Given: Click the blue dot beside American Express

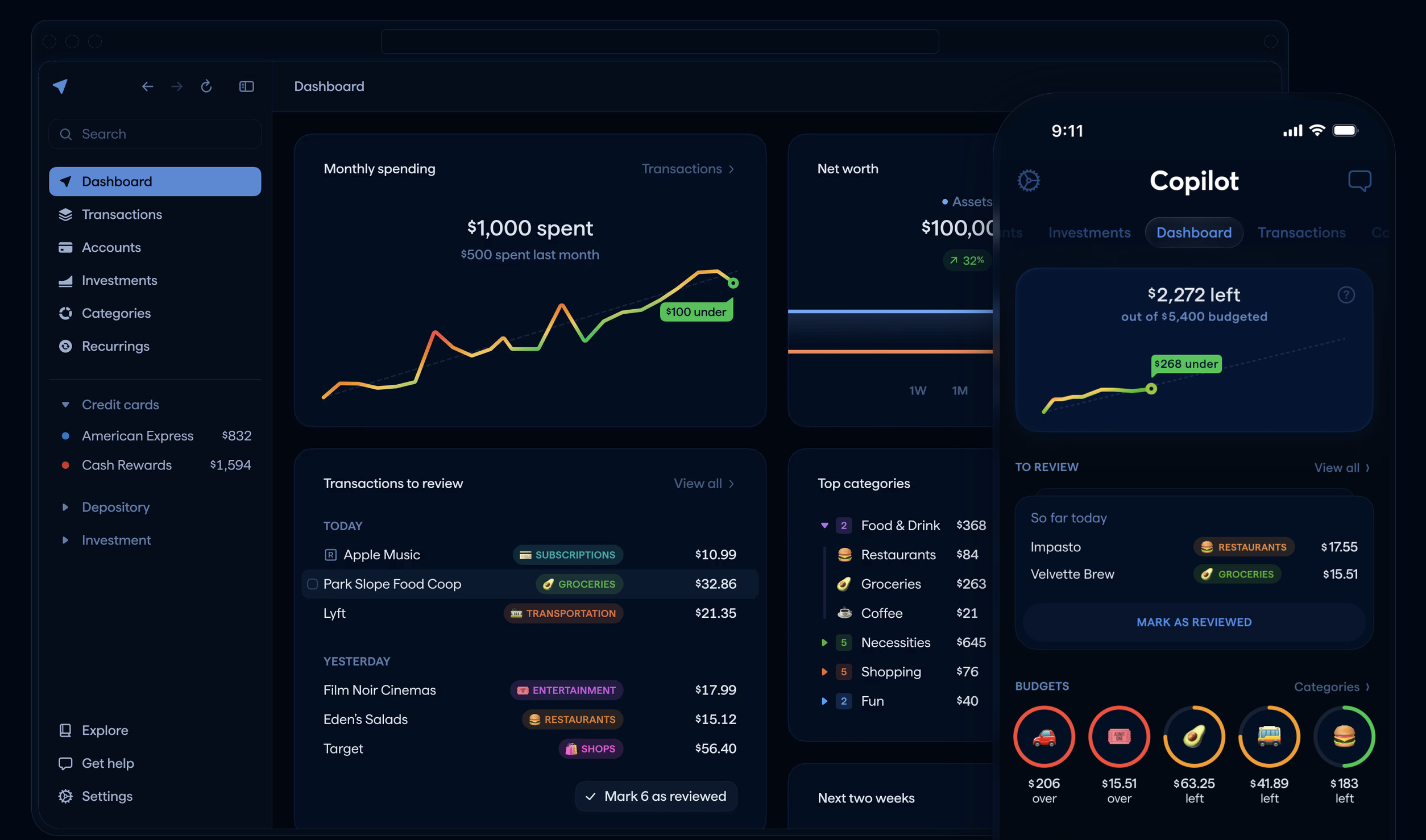Looking at the screenshot, I should pyautogui.click(x=65, y=436).
